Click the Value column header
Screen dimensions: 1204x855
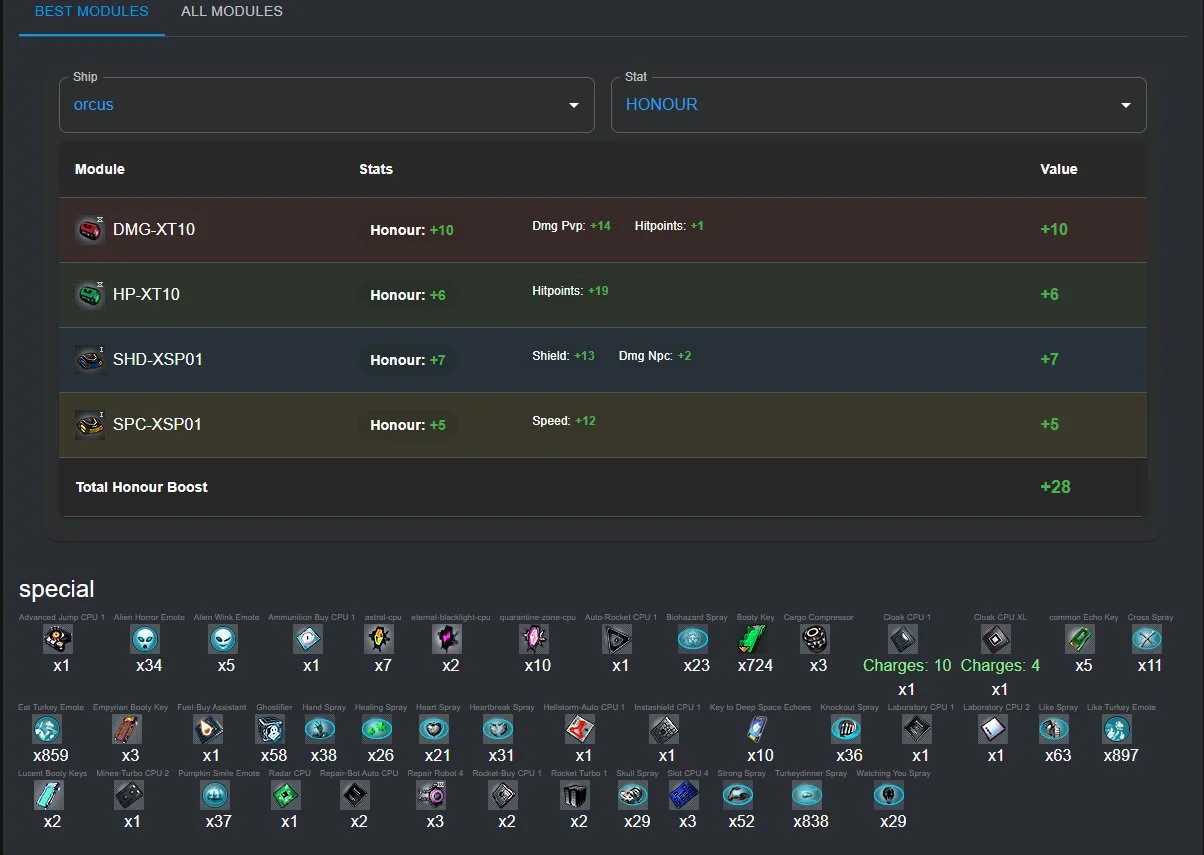(x=1058, y=169)
